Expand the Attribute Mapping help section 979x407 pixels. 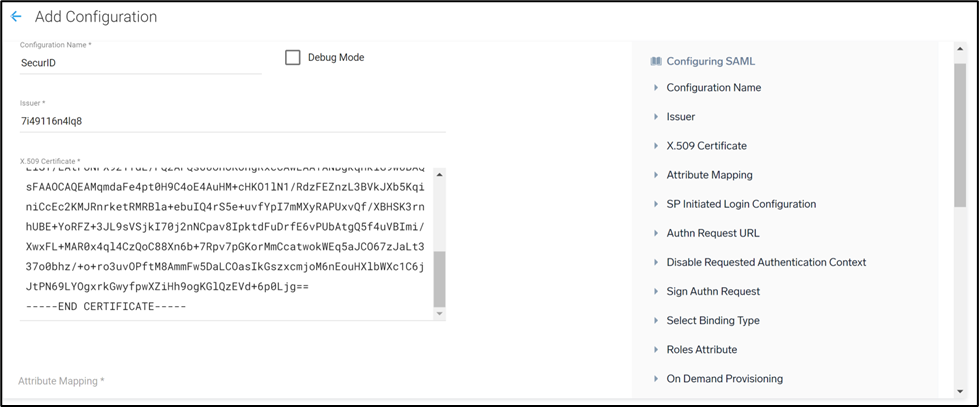click(x=709, y=175)
